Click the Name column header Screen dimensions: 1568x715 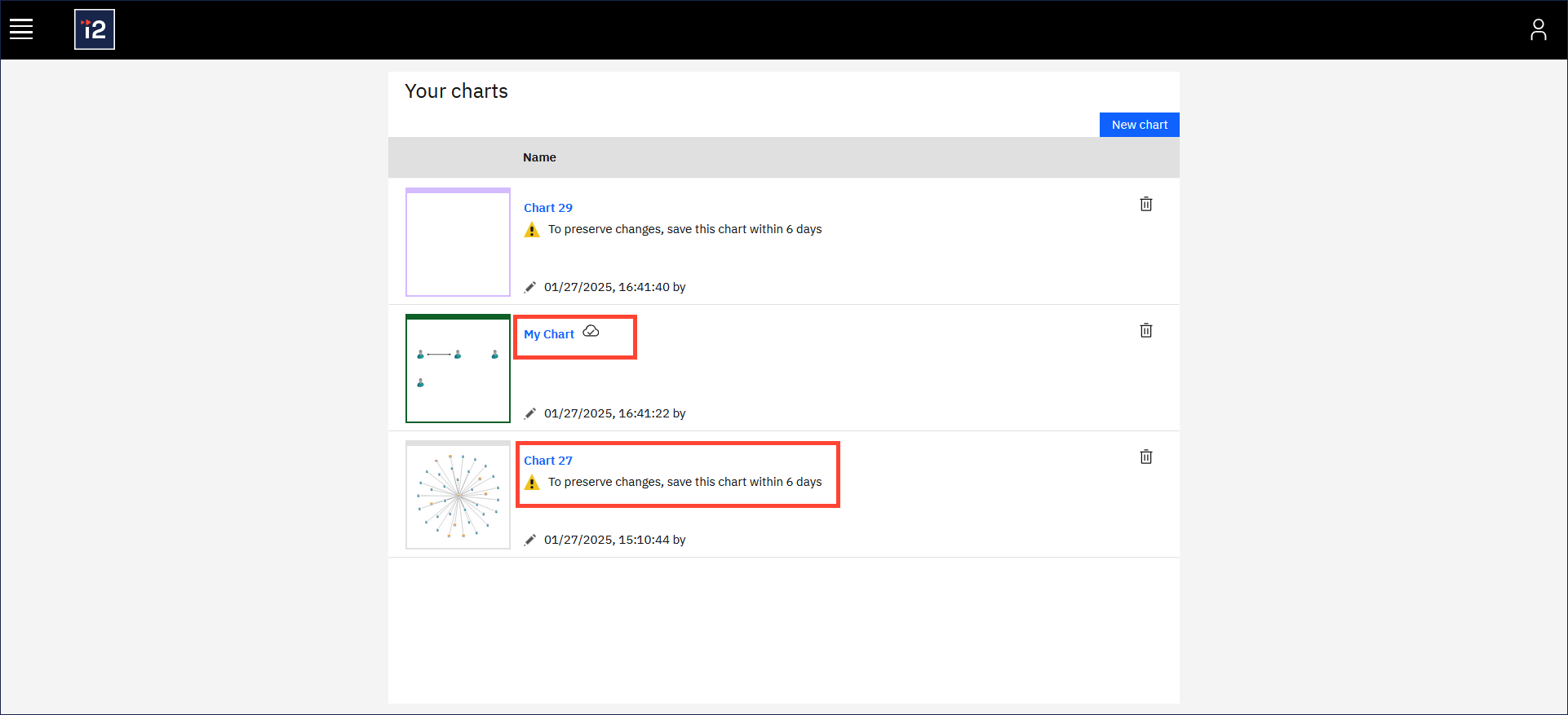point(539,157)
